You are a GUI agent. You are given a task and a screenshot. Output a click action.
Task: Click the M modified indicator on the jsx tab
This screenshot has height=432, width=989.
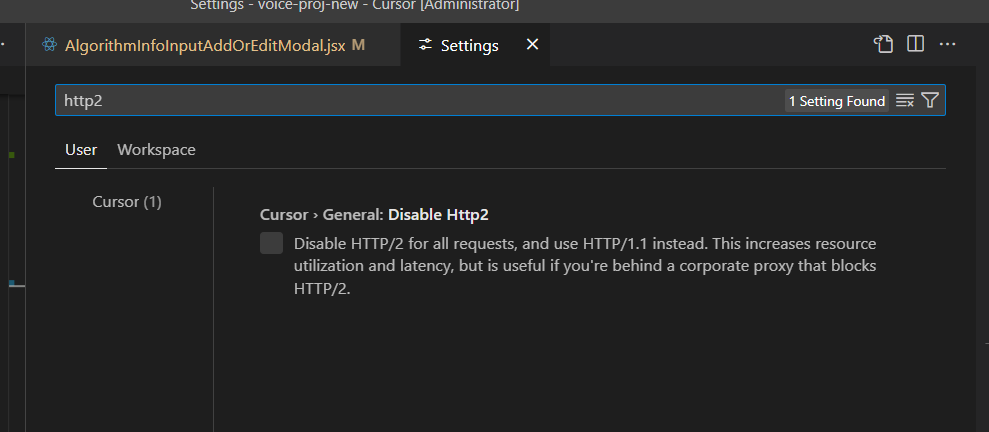pyautogui.click(x=358, y=45)
